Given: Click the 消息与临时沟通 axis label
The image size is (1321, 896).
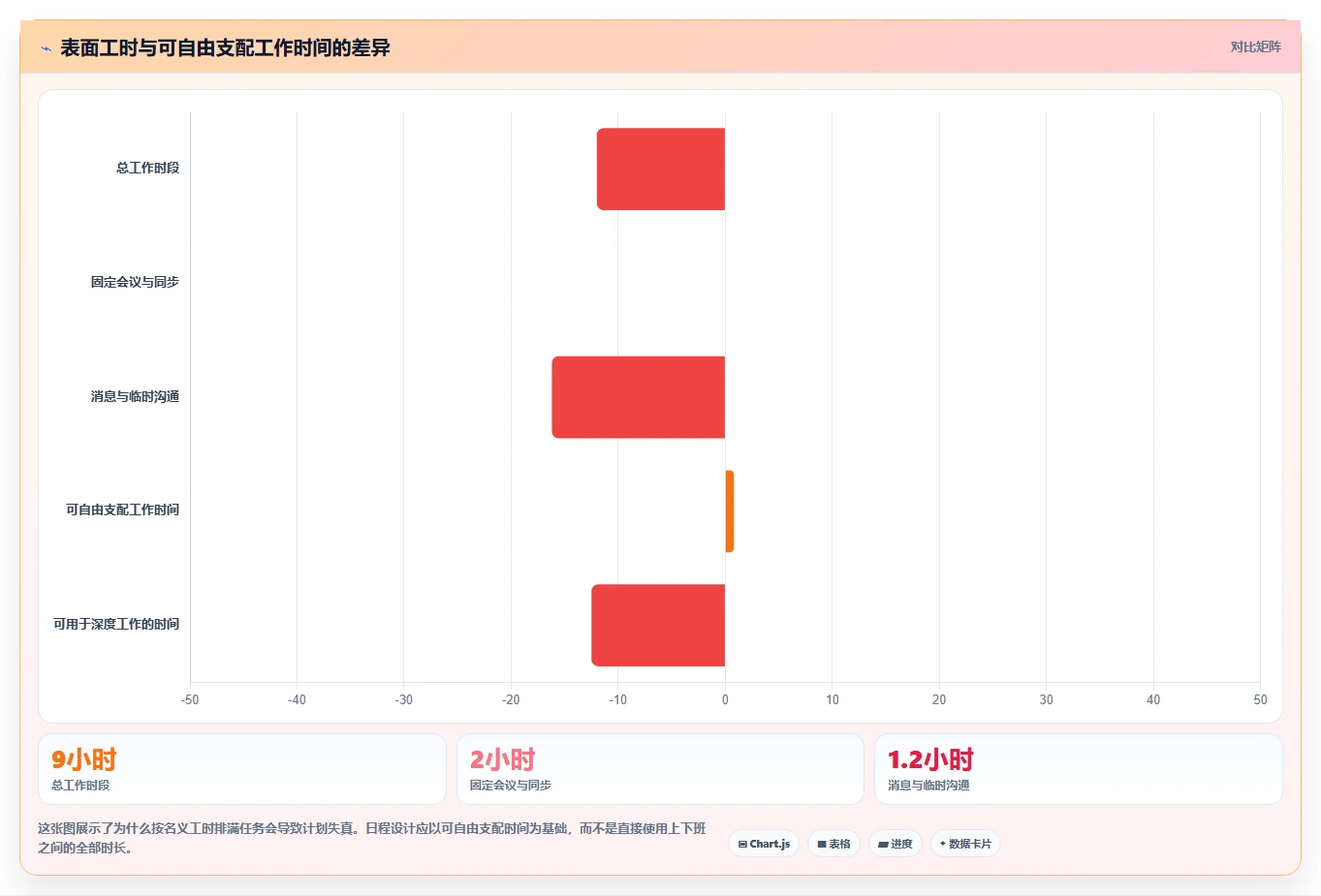Looking at the screenshot, I should (135, 396).
